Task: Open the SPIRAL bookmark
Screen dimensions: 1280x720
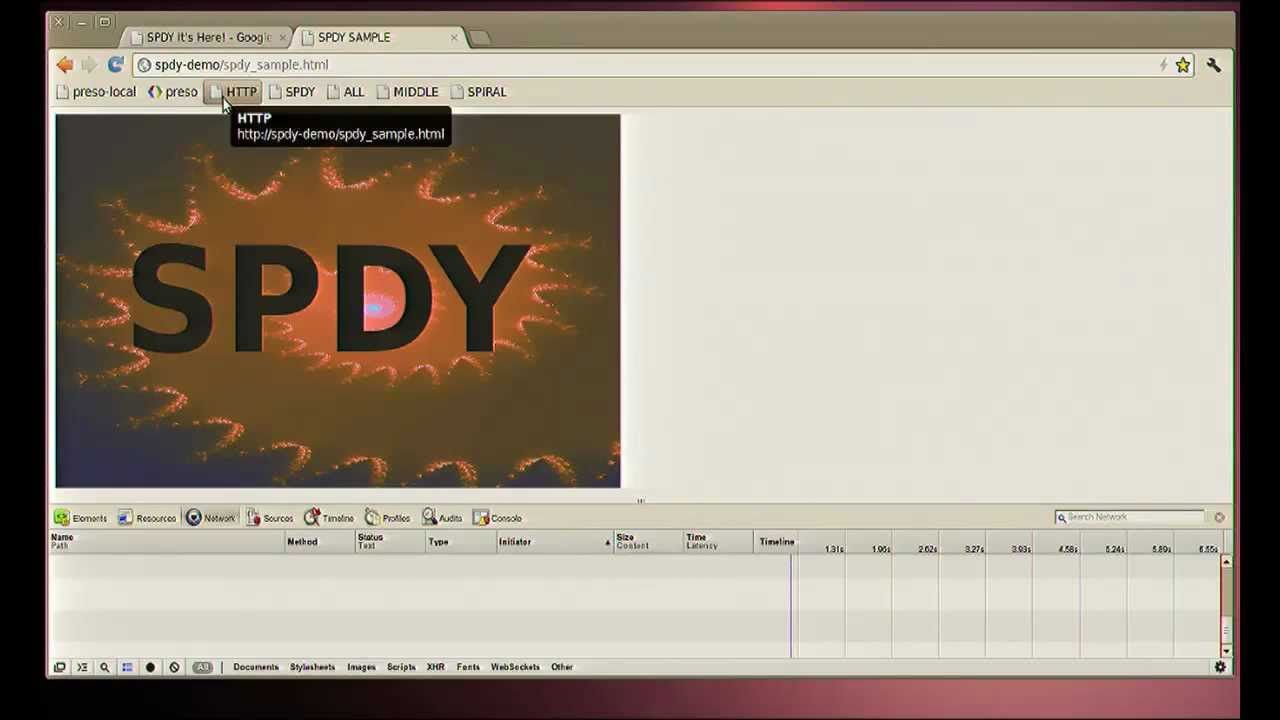Action: (479, 92)
